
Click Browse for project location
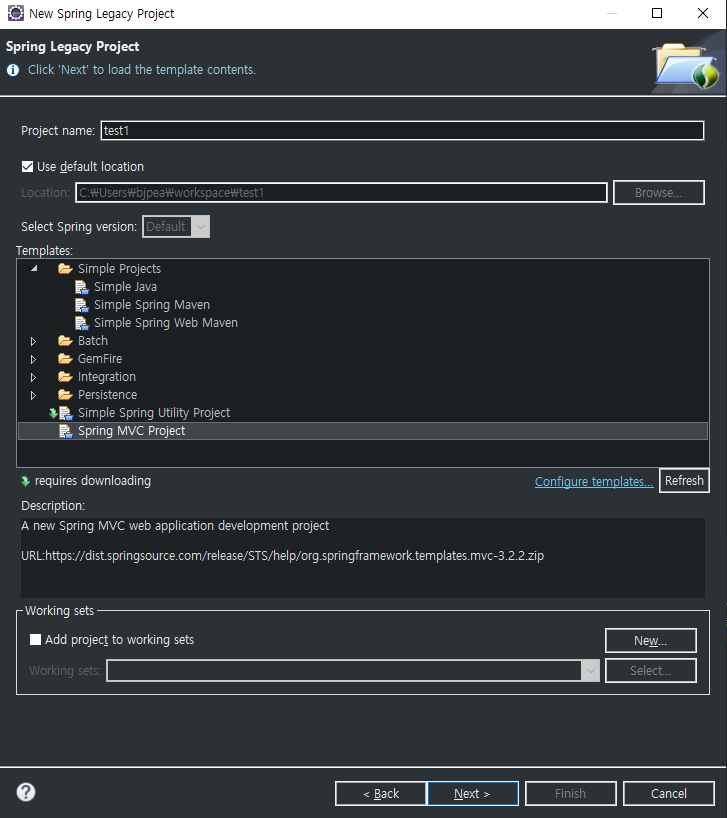pos(659,193)
